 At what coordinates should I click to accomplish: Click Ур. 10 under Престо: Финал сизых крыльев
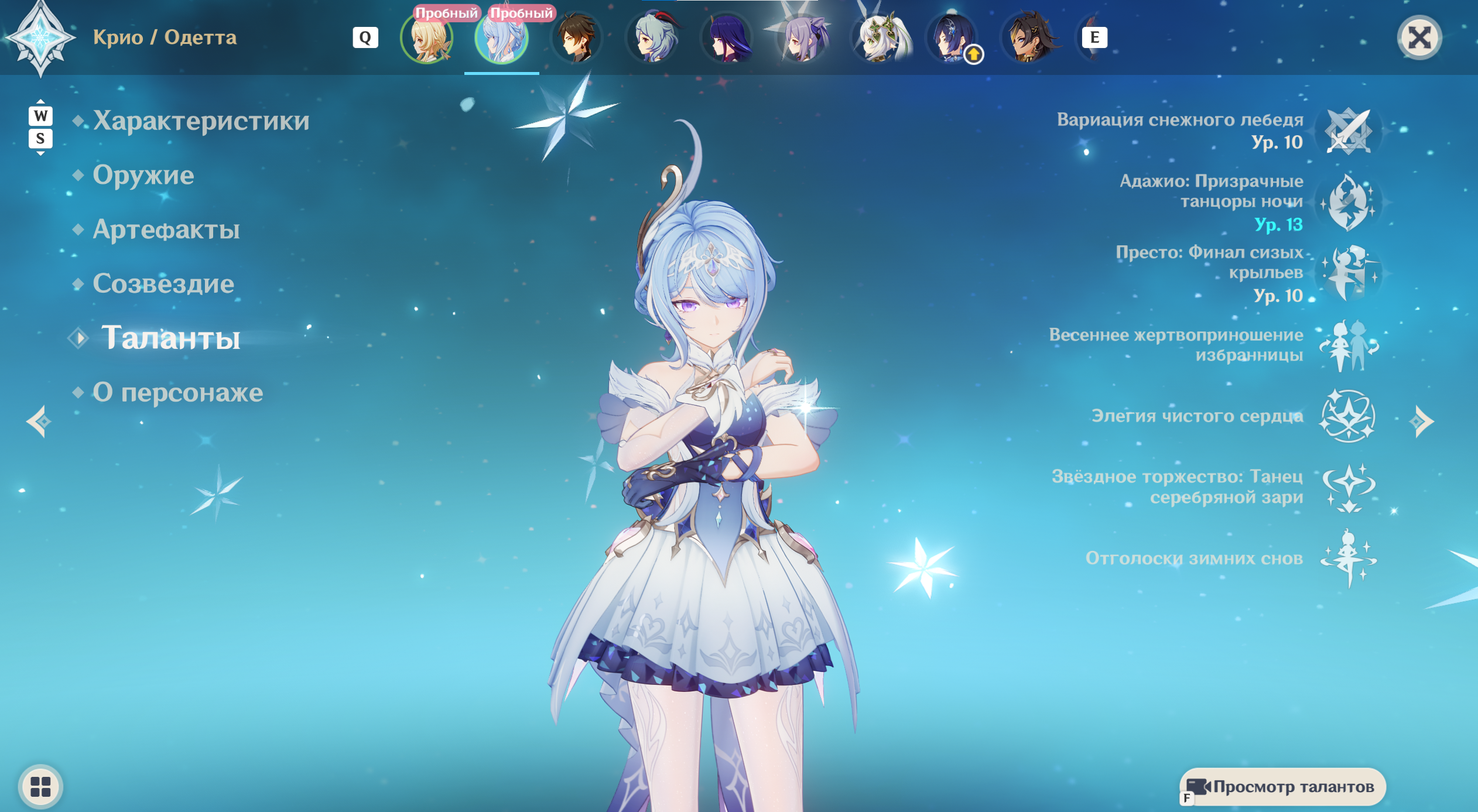click(x=1278, y=296)
